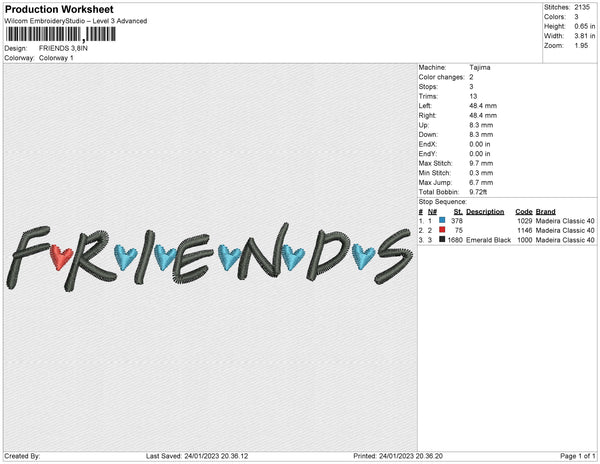
Task: Click the Production Worksheet title
Action: click(x=59, y=9)
